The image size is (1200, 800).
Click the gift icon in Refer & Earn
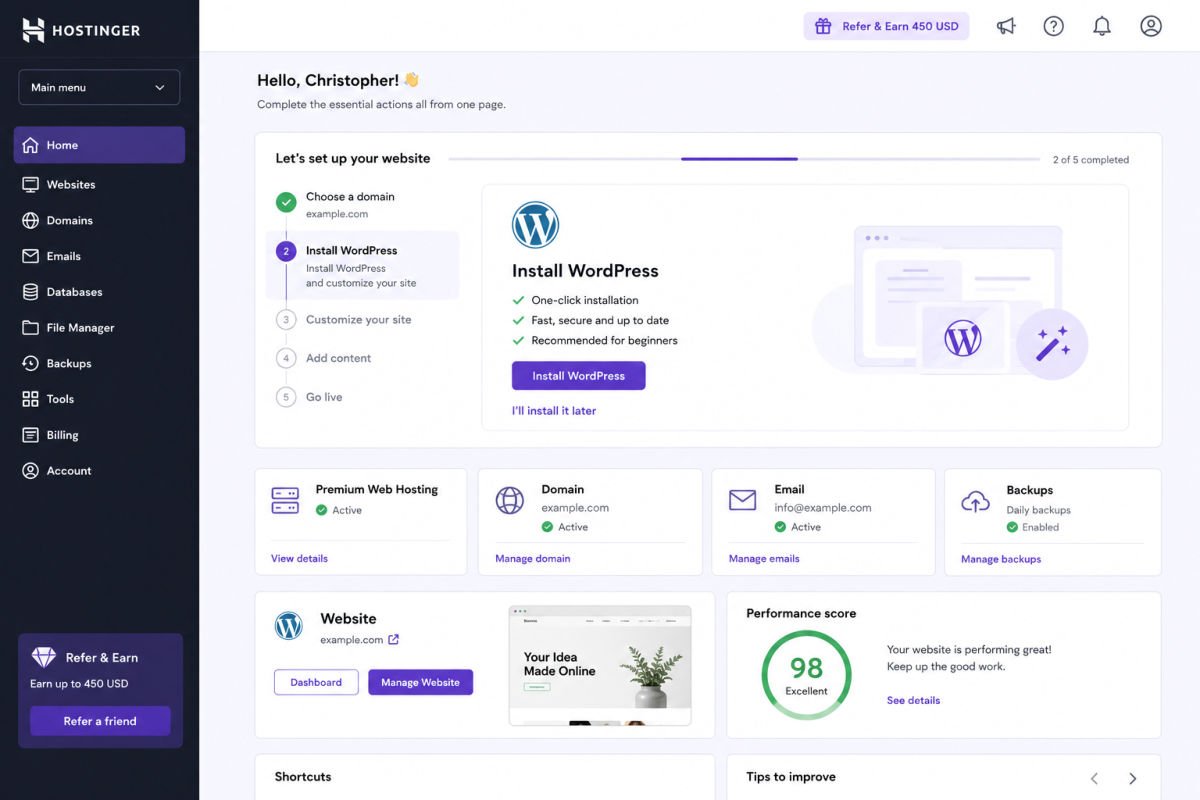823,26
